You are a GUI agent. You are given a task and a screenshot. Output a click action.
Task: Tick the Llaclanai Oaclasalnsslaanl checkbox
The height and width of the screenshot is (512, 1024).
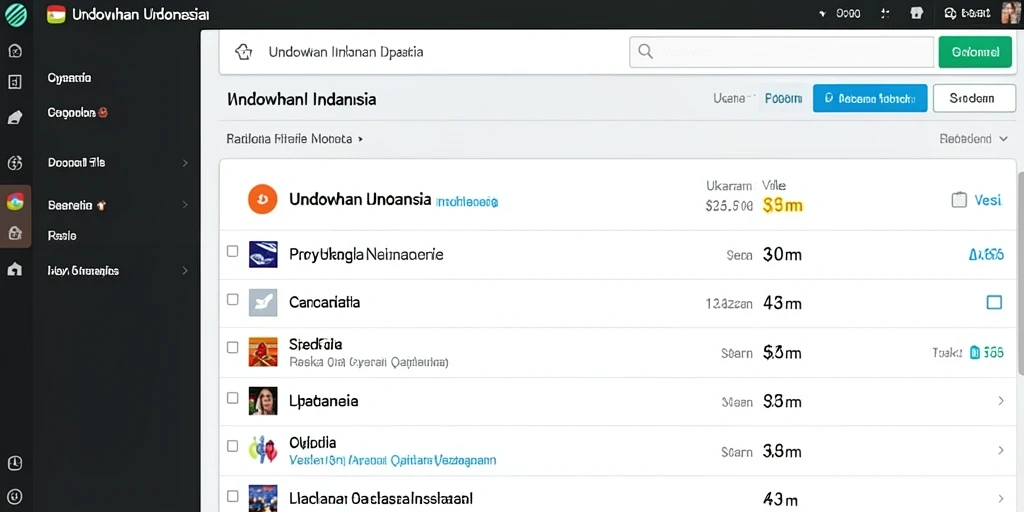coord(232,496)
